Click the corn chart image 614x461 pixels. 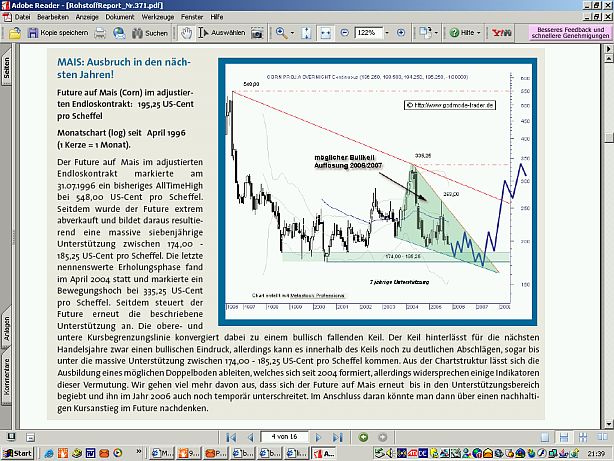[377, 192]
